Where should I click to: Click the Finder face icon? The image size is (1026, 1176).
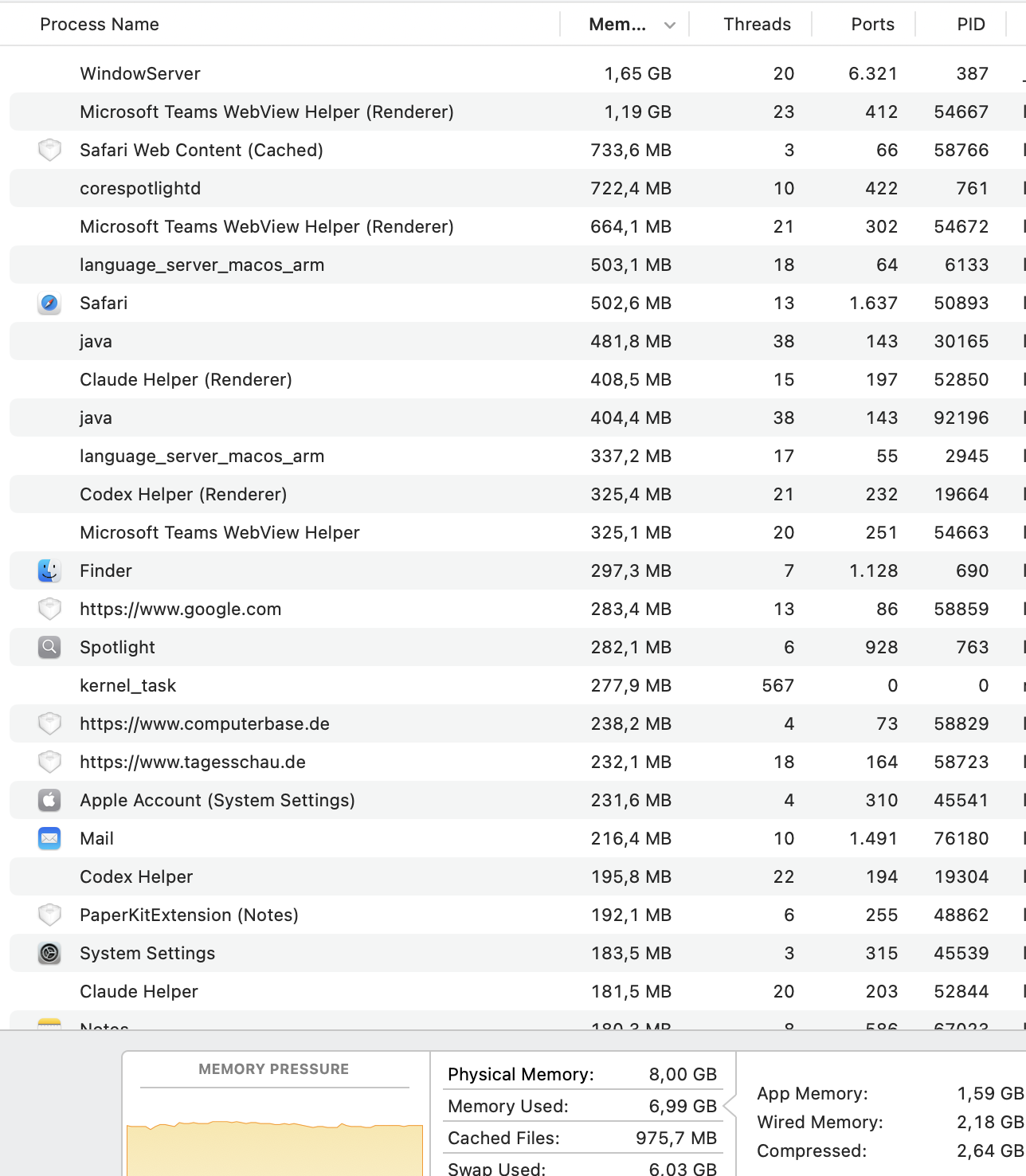tap(49, 571)
